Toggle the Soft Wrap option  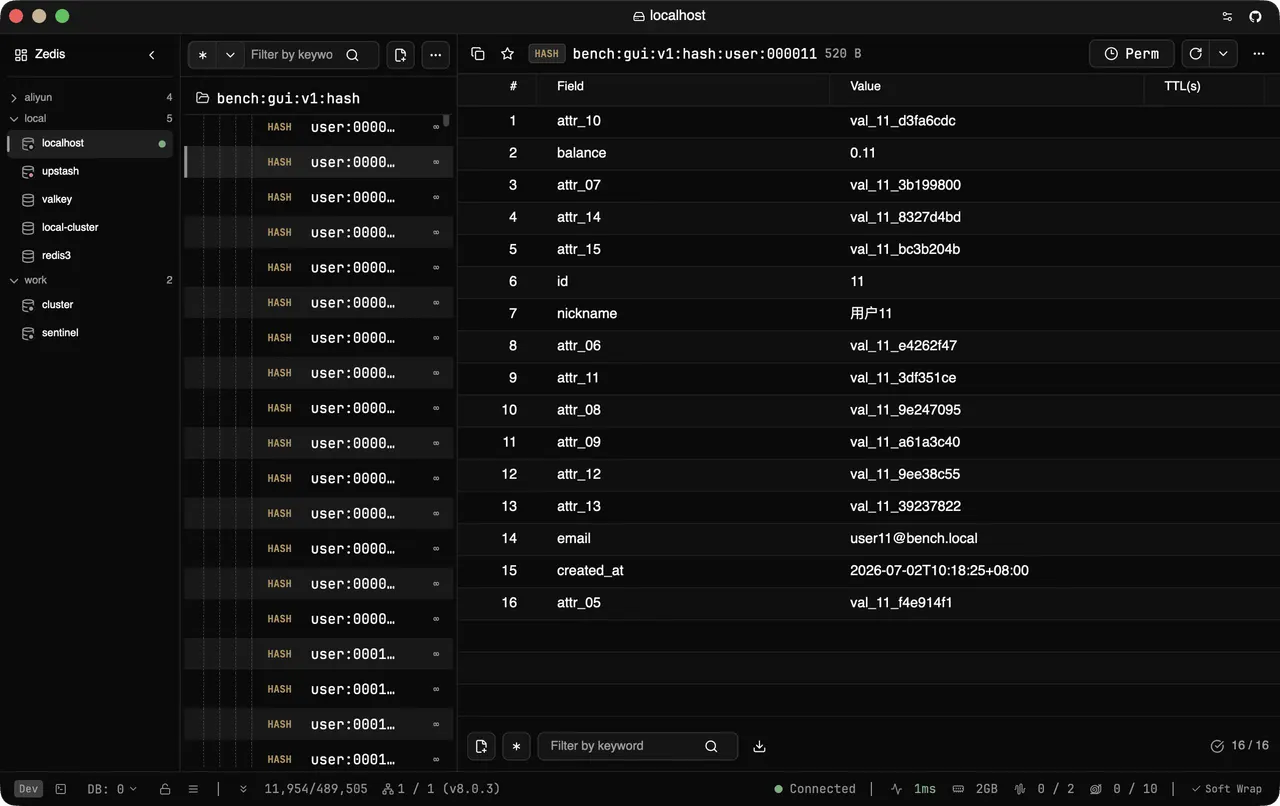point(1227,789)
